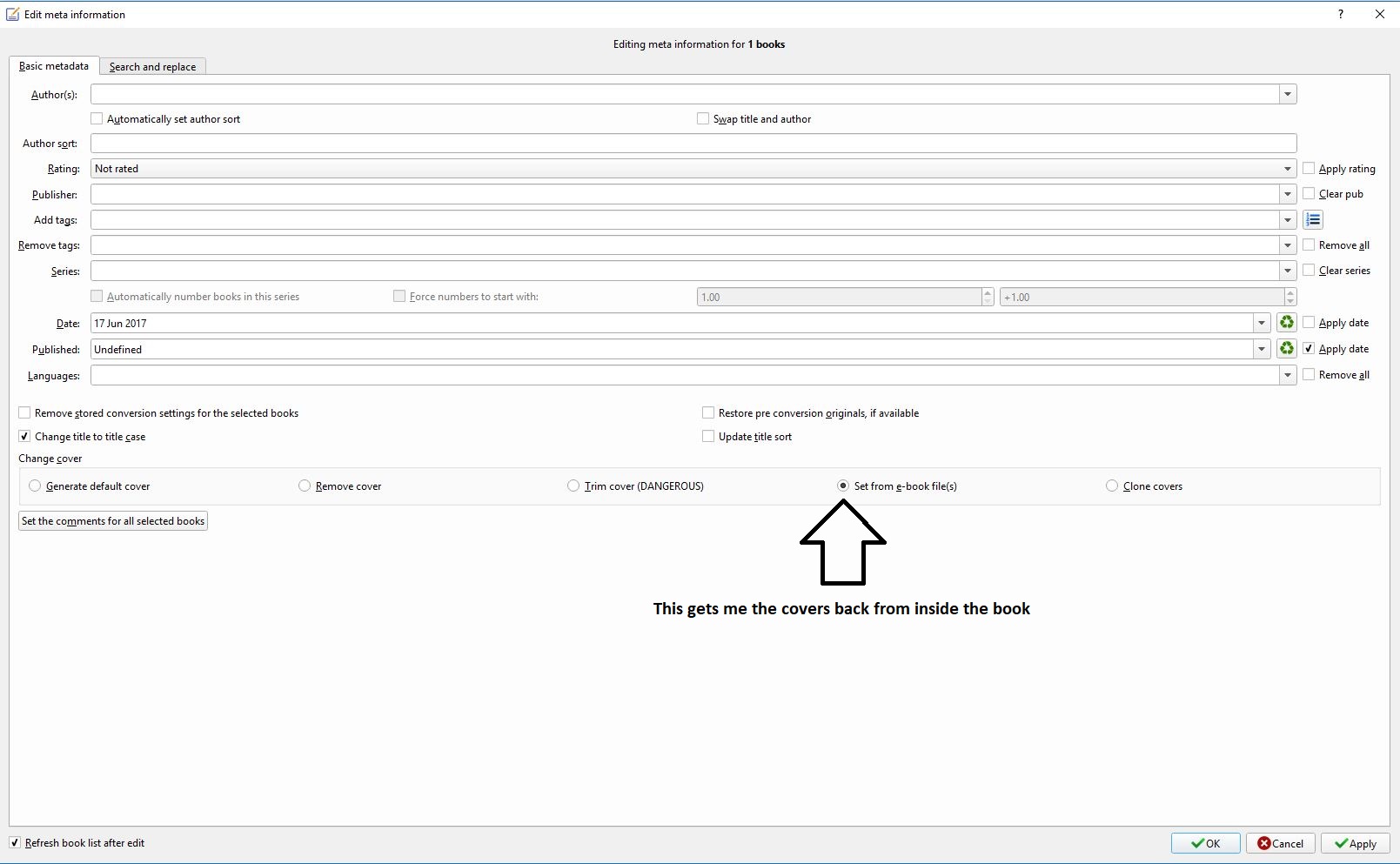1400x864 pixels.
Task: Click the Date field showing 17 Jun 2017
Action: [672, 323]
